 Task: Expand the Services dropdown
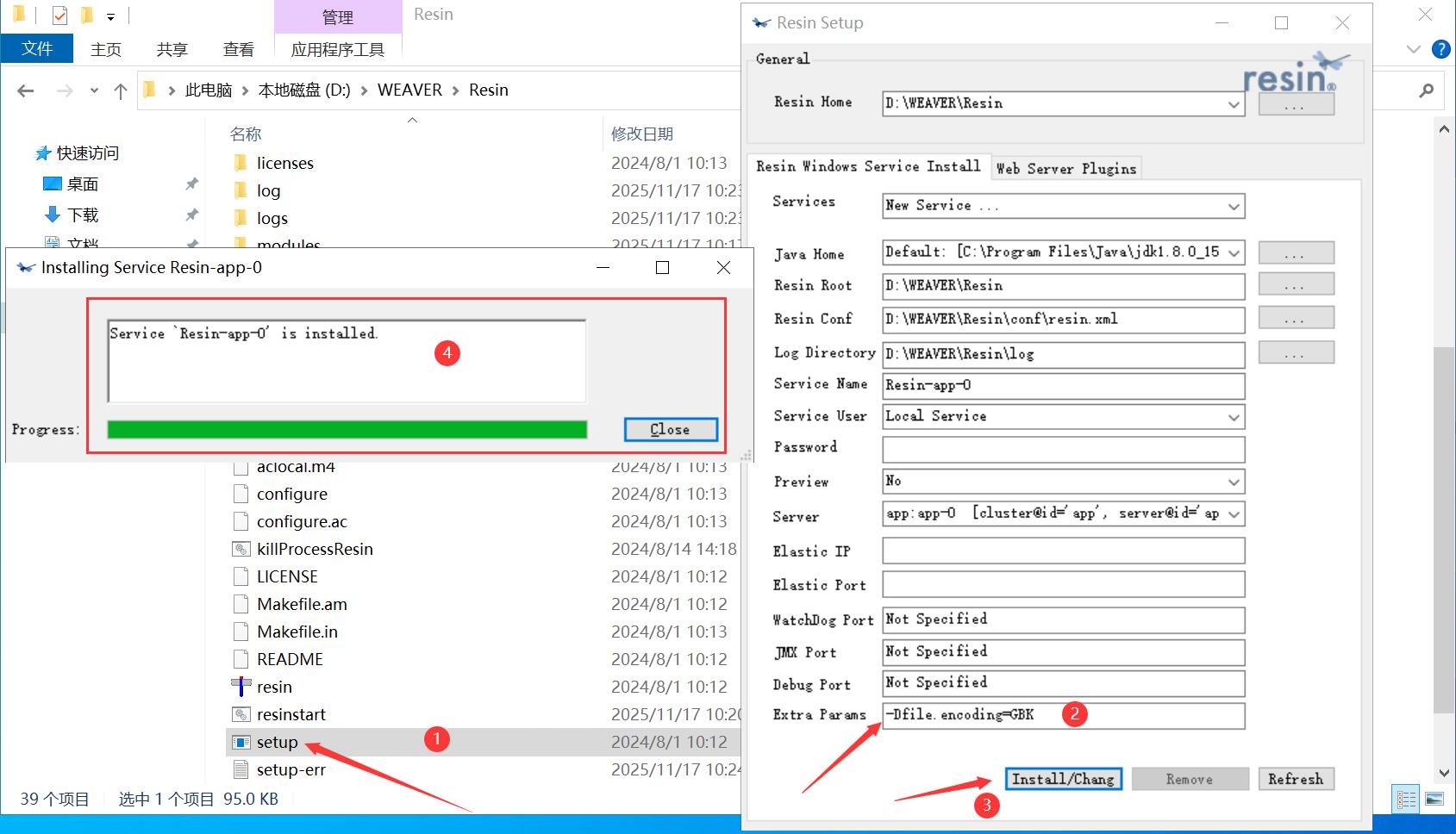pyautogui.click(x=1234, y=206)
